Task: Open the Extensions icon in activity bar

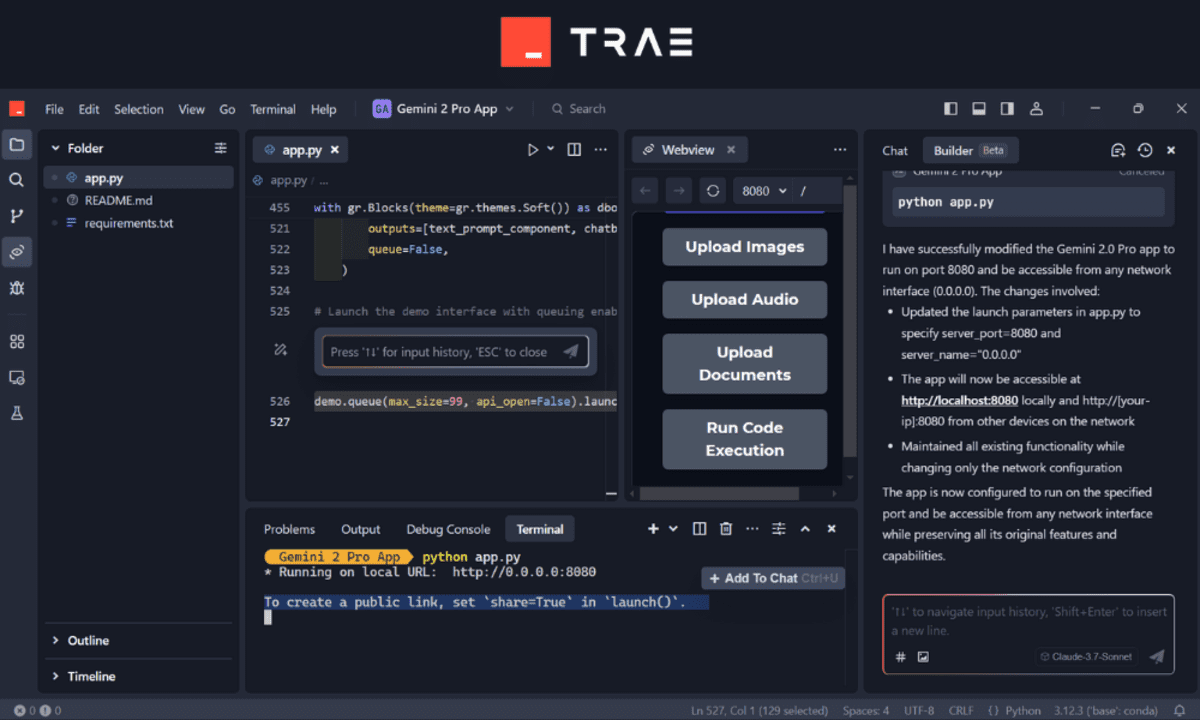Action: (16, 341)
